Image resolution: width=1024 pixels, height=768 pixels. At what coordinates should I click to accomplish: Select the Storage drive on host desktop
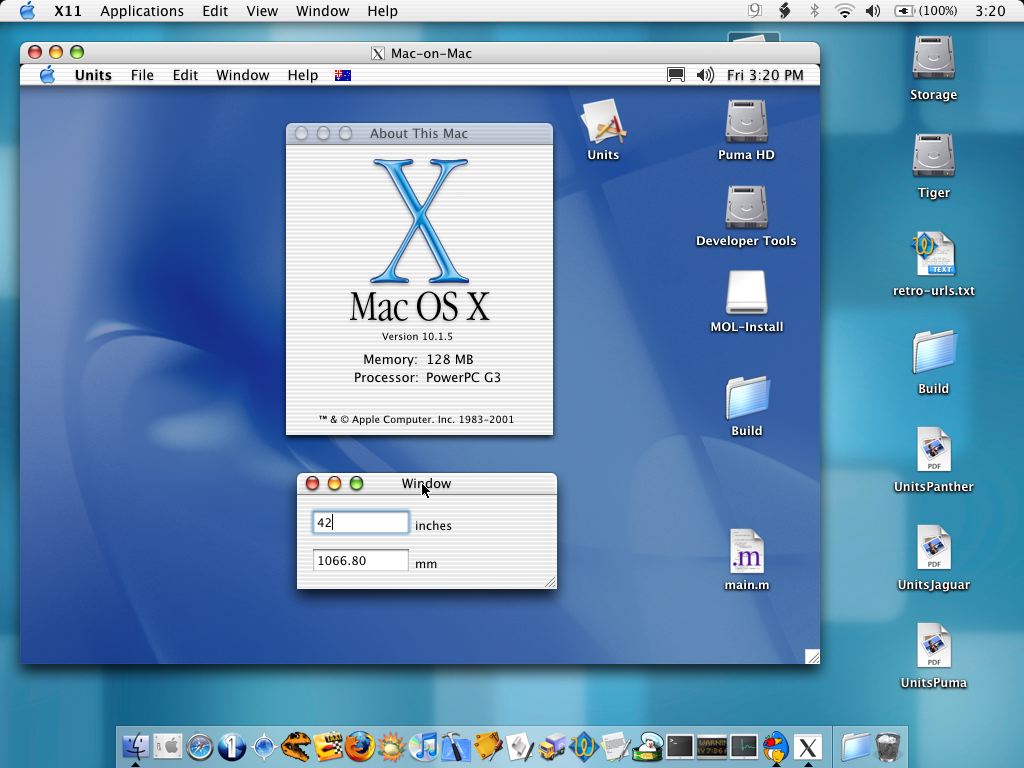[x=933, y=57]
